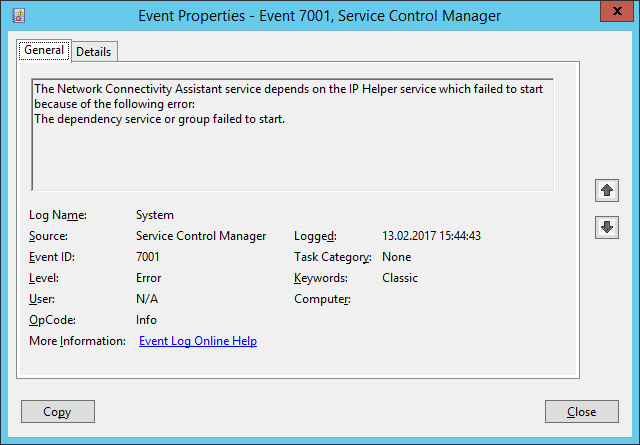Click the Computer field label
The width and height of the screenshot is (640, 445).
point(322,299)
